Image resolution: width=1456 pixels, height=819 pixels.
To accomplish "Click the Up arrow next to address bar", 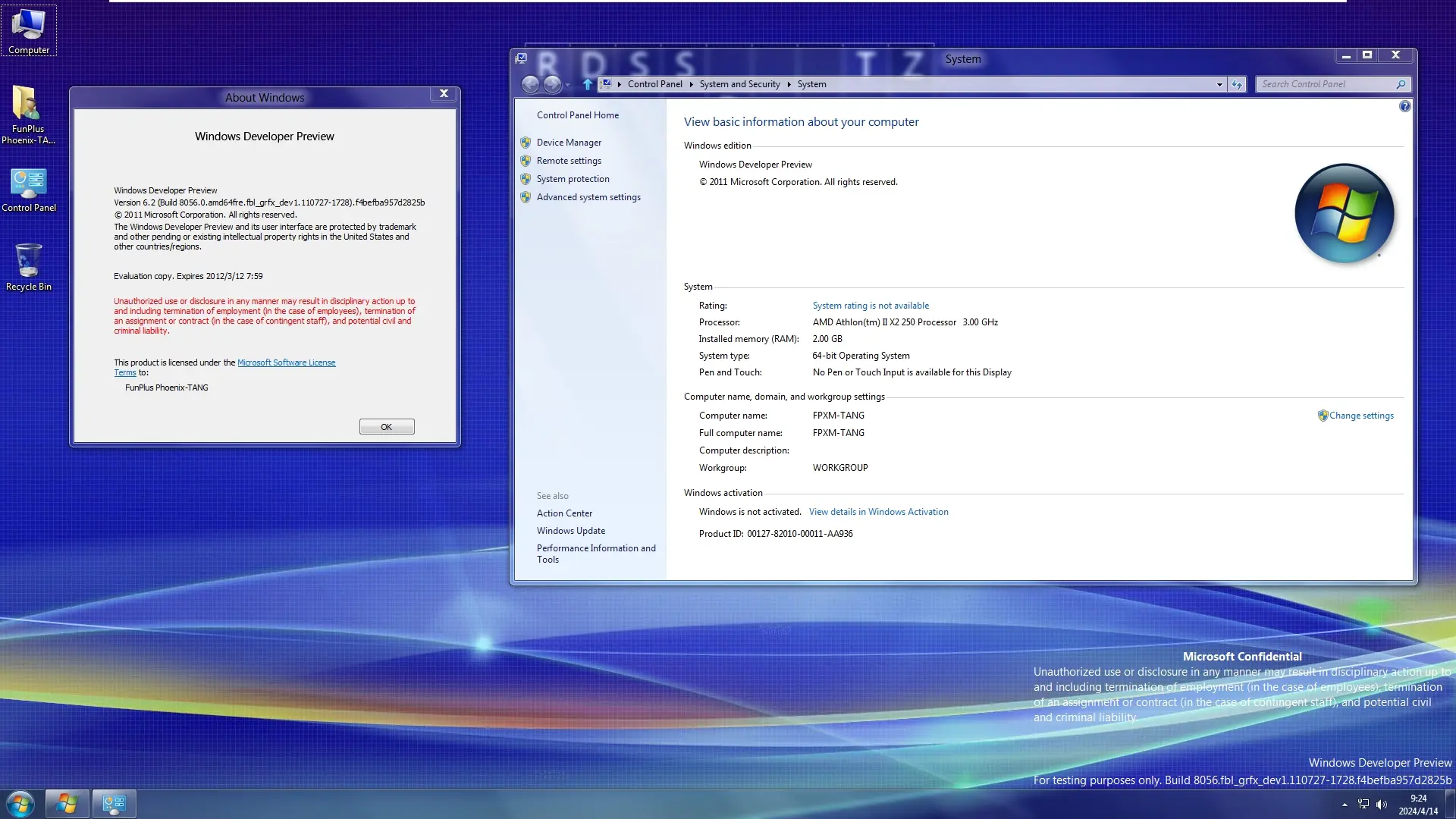I will coord(587,84).
